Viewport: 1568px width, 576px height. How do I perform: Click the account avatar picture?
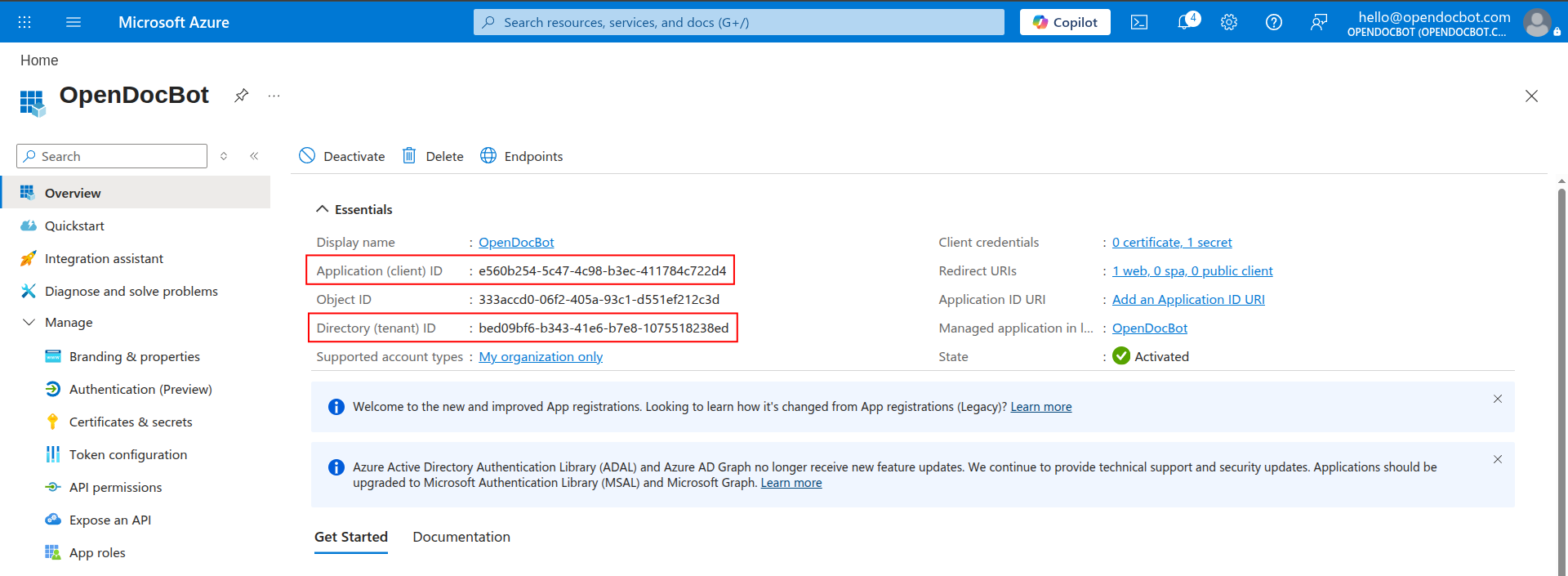[x=1537, y=23]
